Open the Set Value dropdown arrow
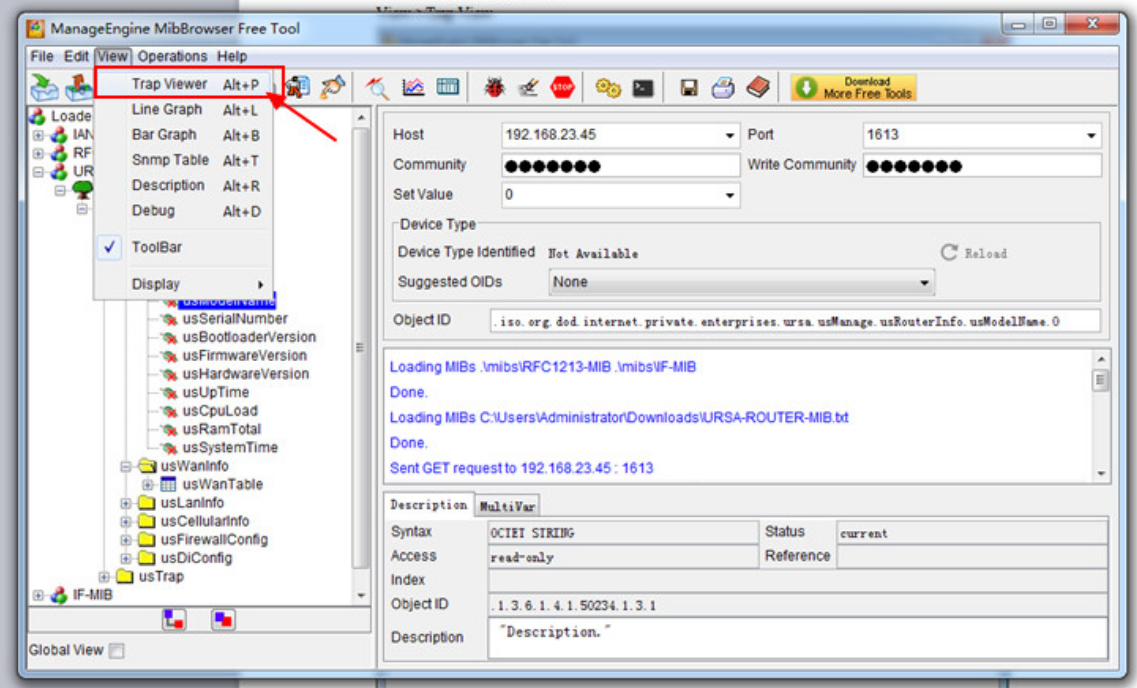 point(729,196)
